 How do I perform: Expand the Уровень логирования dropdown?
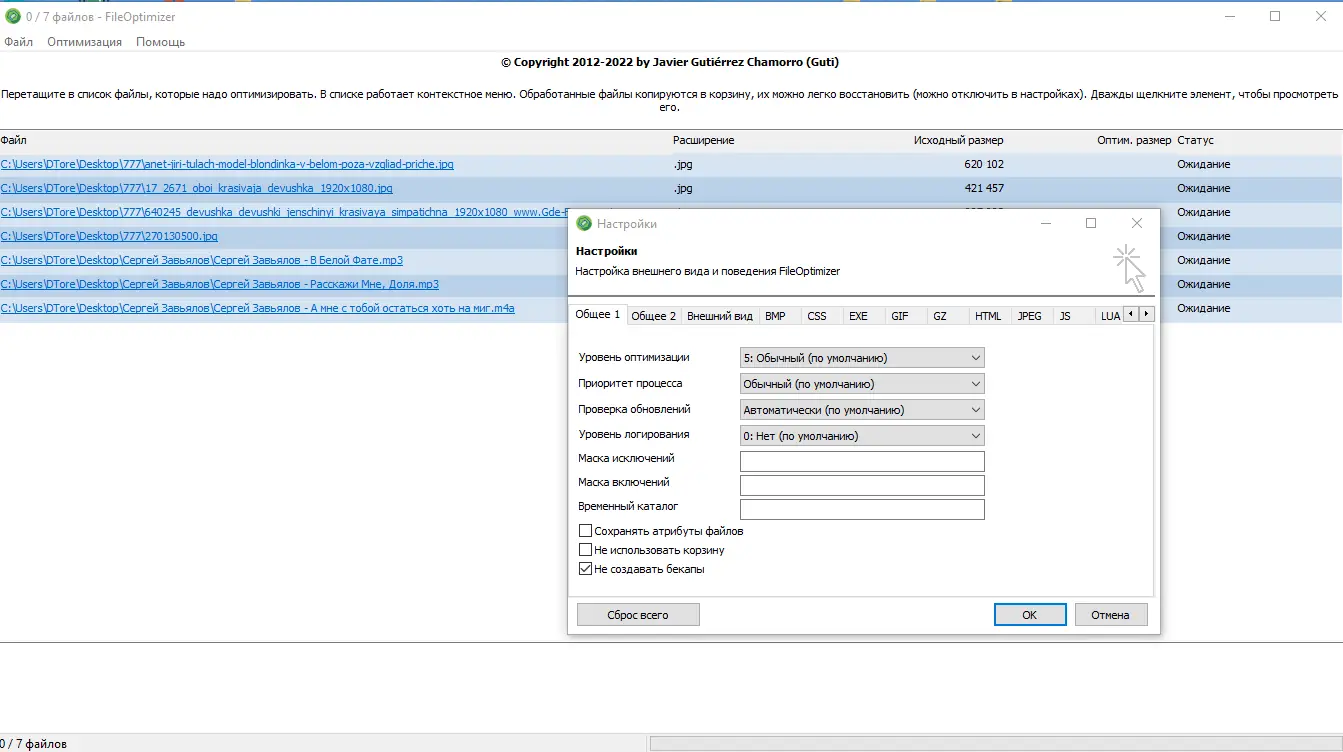(x=862, y=435)
